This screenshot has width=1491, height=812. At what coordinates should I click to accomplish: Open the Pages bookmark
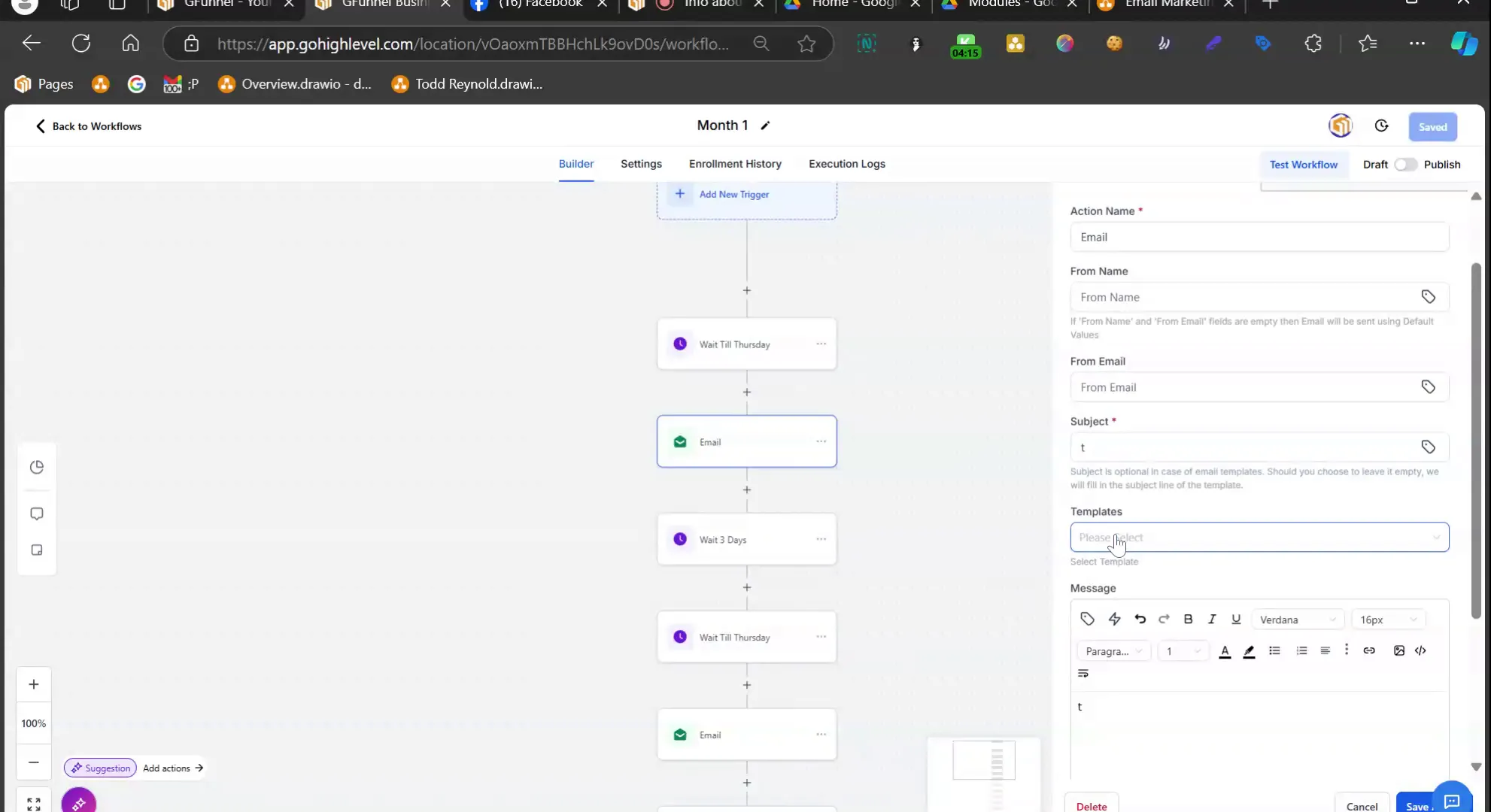click(44, 83)
